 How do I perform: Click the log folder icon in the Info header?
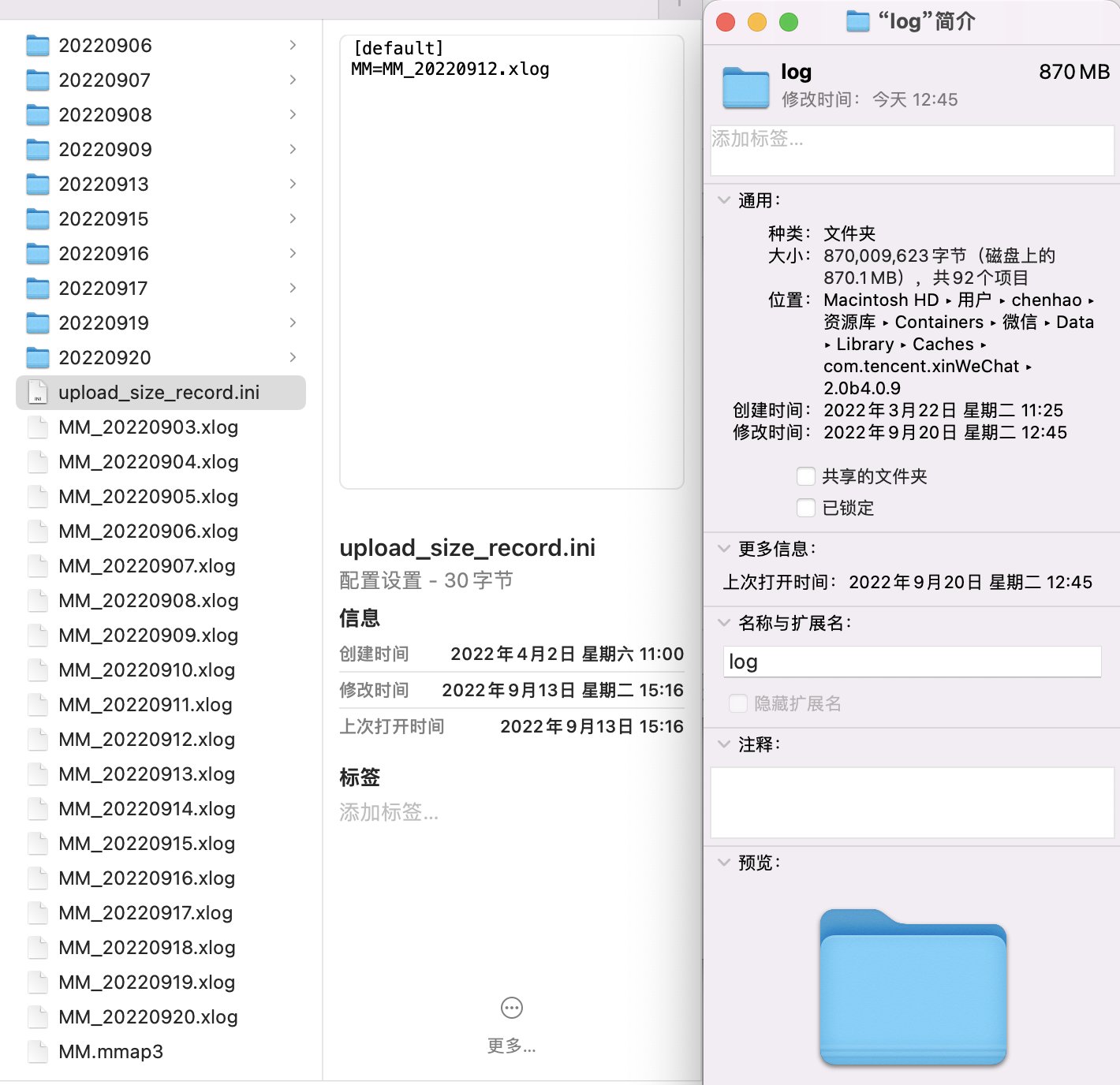coord(744,88)
